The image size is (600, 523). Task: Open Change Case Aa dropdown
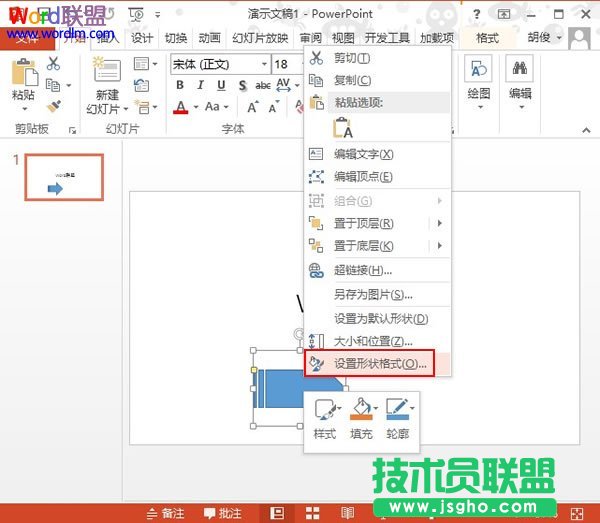click(217, 106)
